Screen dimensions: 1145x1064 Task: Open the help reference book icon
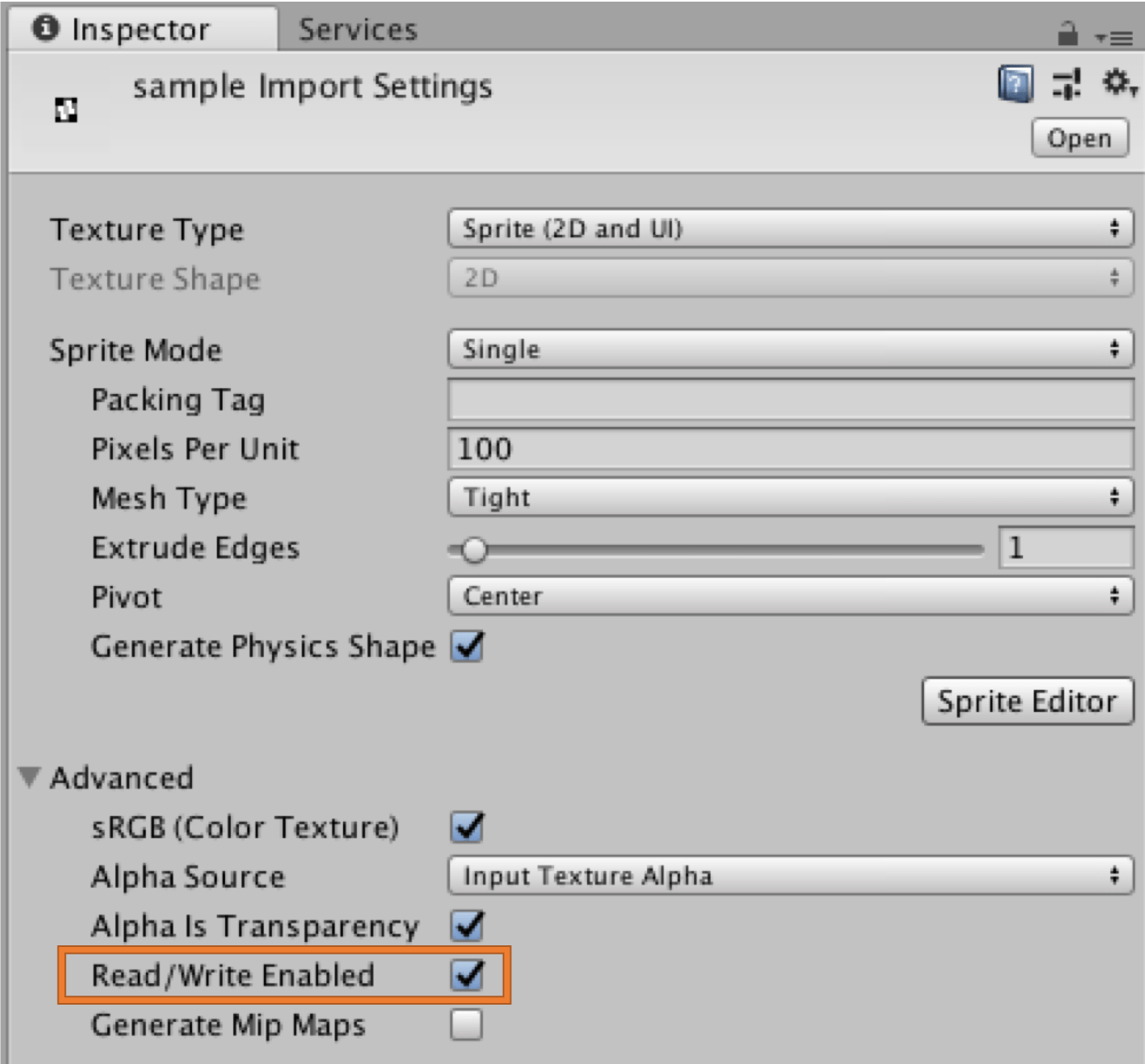[1015, 84]
